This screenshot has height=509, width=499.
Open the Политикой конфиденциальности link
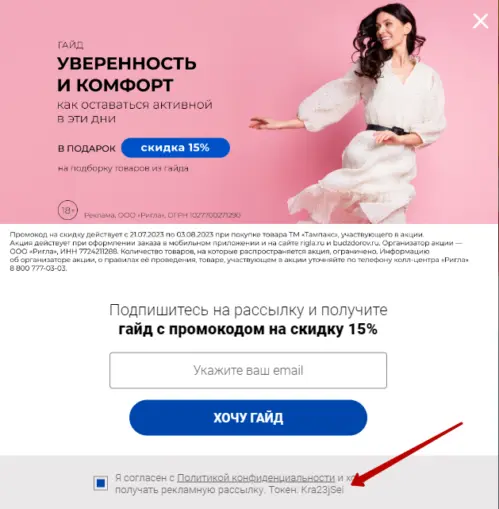click(x=256, y=478)
